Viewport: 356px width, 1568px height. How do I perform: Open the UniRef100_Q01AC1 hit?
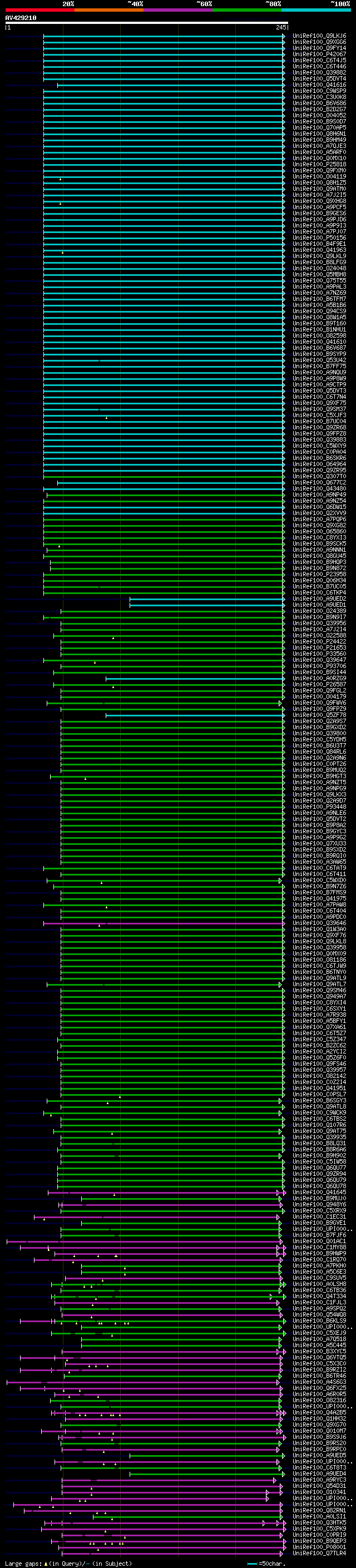tap(319, 1241)
